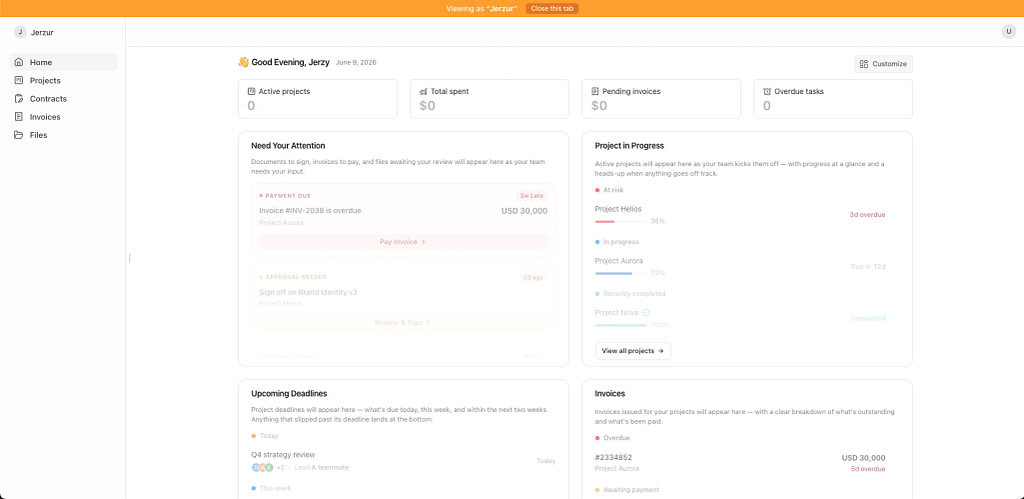Click the teammate avatars under Q4 strategy review
The width and height of the screenshot is (1024, 499).
pos(263,468)
